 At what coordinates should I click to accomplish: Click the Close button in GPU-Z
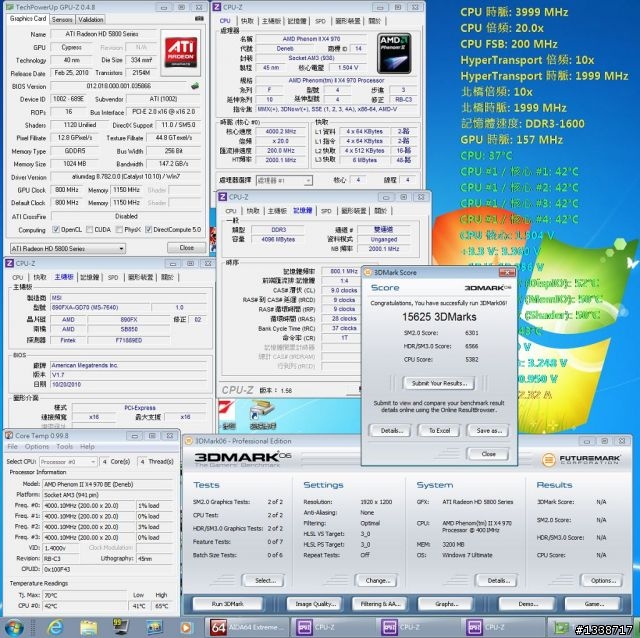pos(187,248)
